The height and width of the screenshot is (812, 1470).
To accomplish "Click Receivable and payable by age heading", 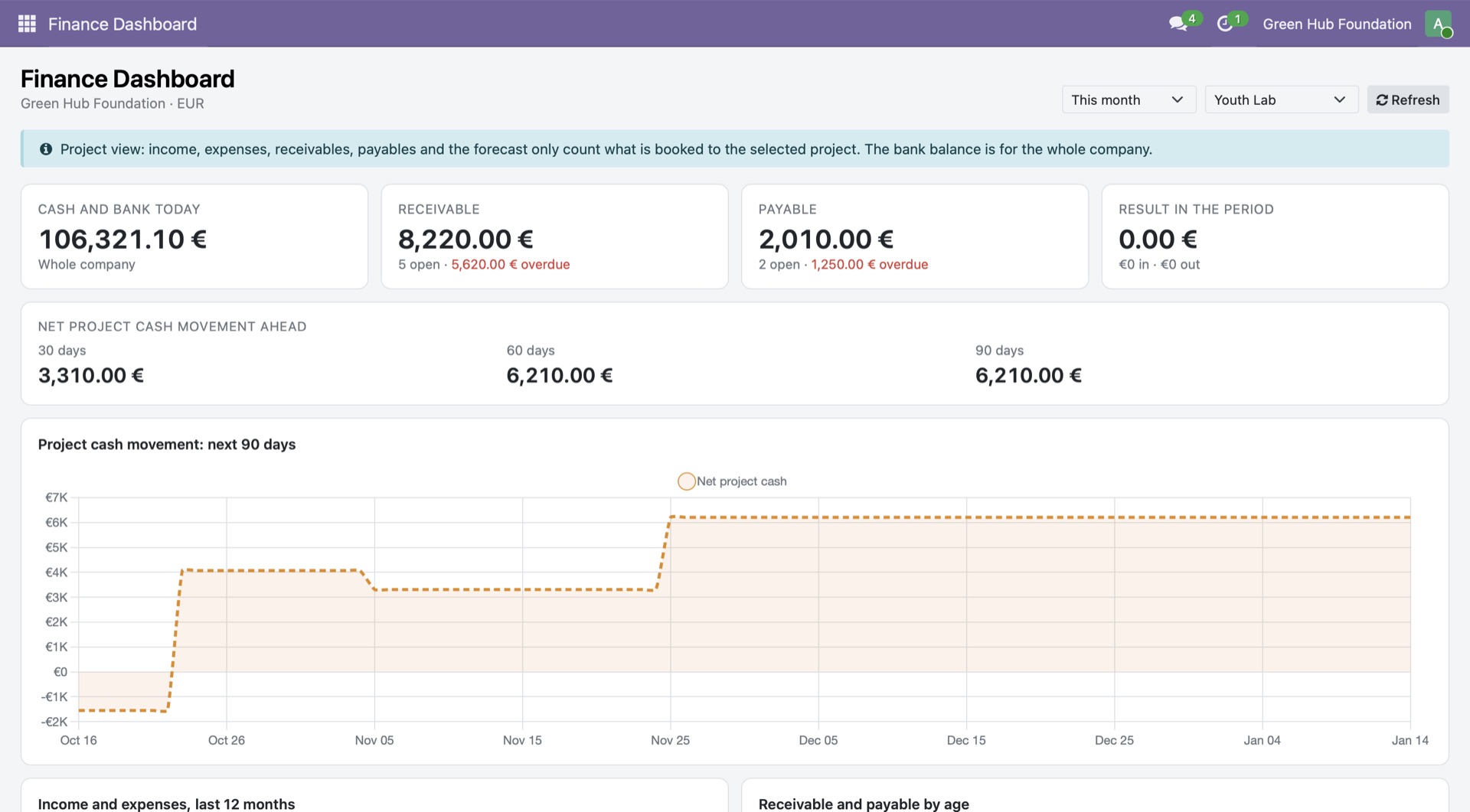I will tap(864, 804).
